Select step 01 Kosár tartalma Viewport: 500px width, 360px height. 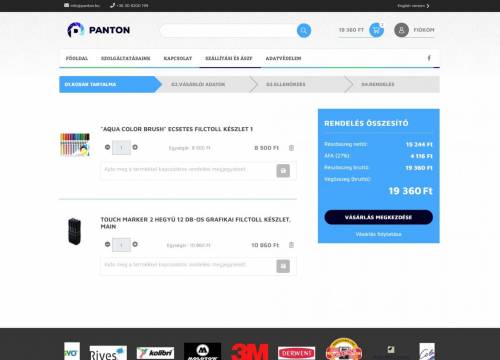coord(110,84)
